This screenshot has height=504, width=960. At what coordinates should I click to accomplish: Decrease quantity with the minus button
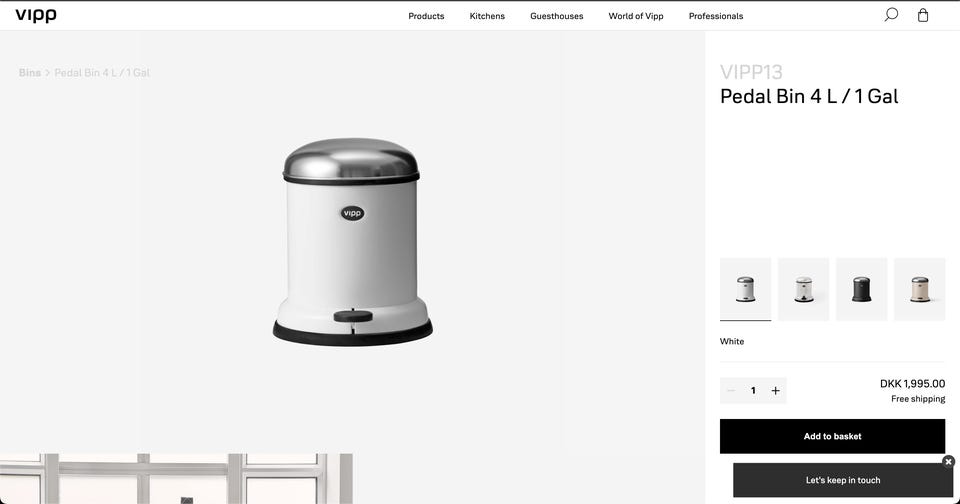coord(731,391)
